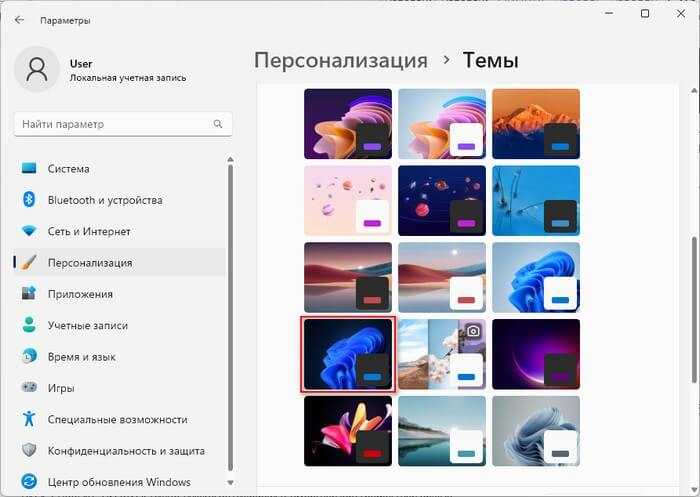Click the Приложения icon

pyautogui.click(x=29, y=294)
